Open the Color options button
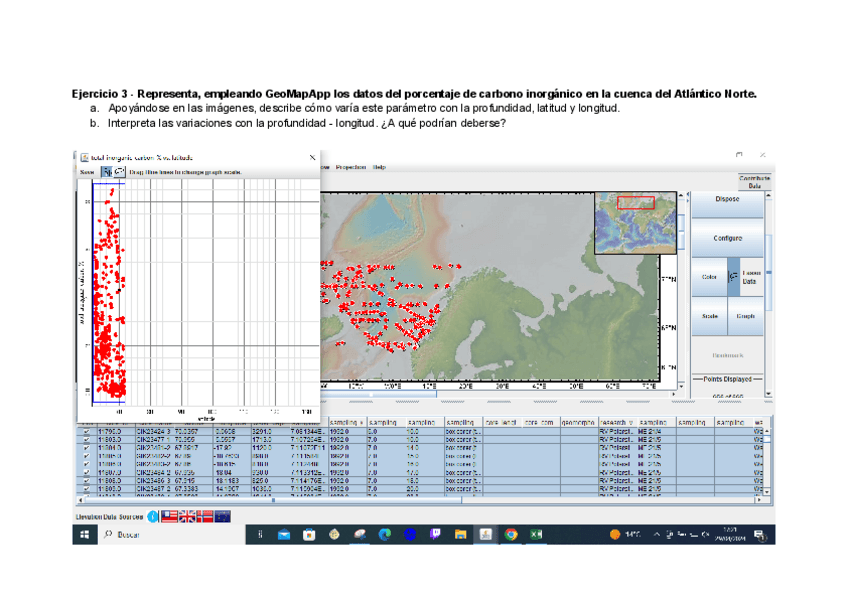The width and height of the screenshot is (848, 600). (709, 277)
